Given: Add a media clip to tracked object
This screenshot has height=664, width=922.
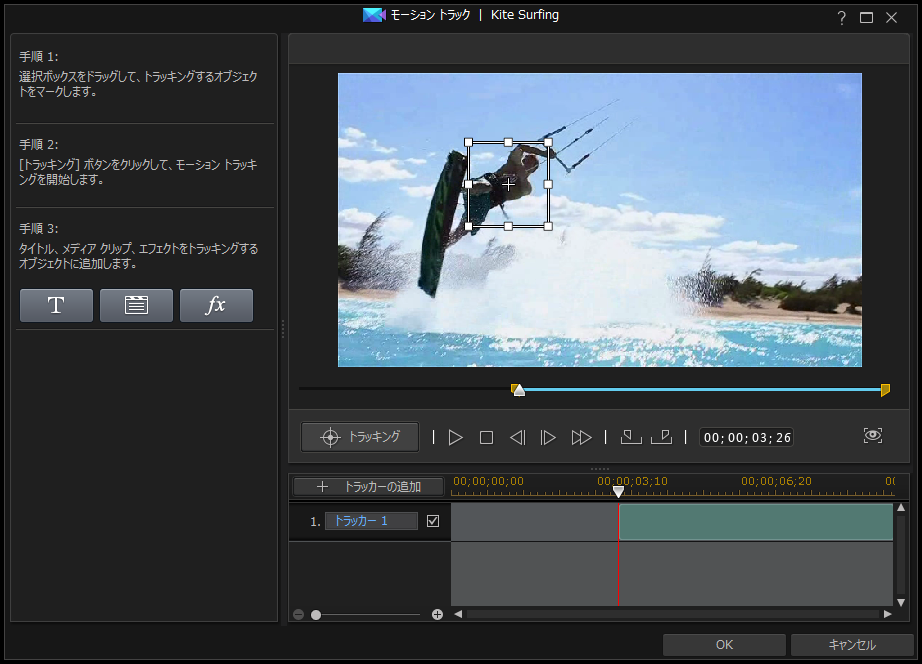Looking at the screenshot, I should click(x=136, y=306).
